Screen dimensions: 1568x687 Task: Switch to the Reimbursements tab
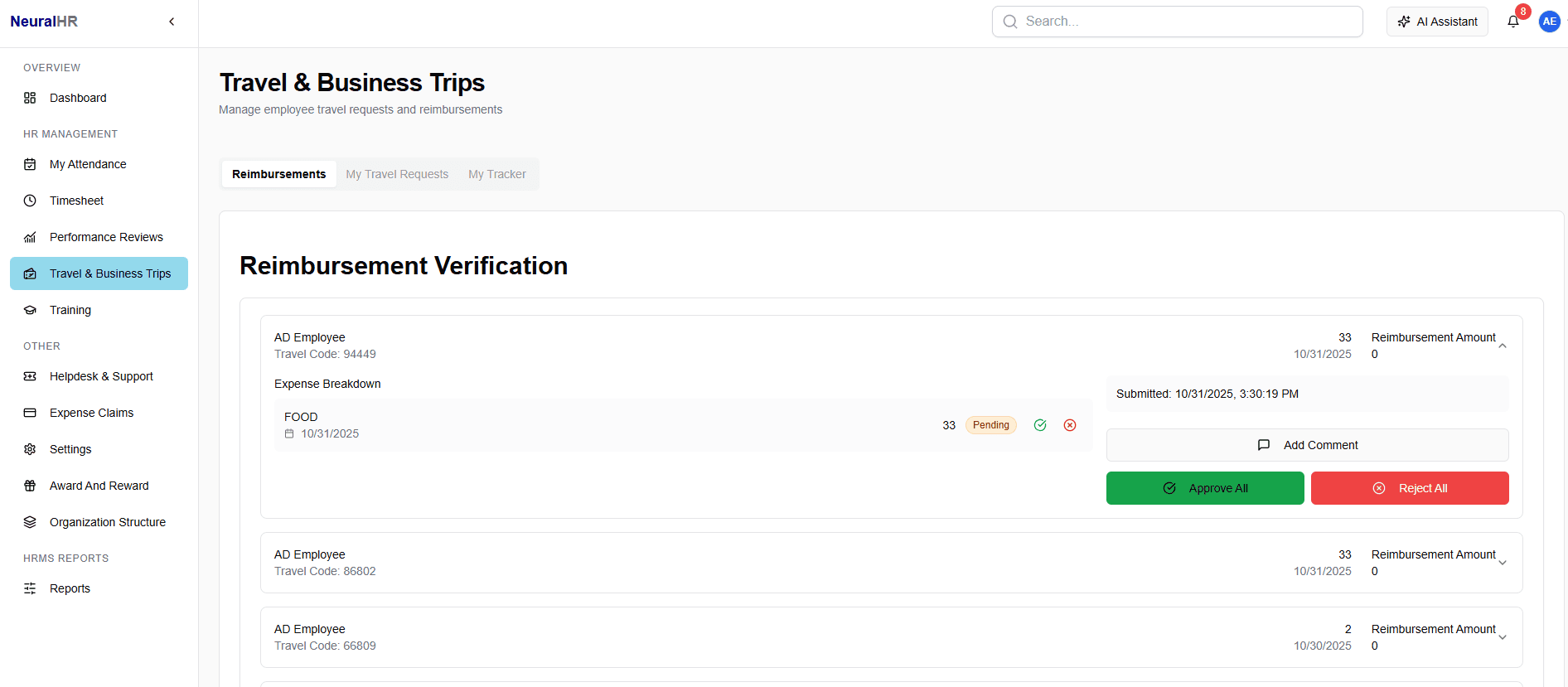pos(278,174)
